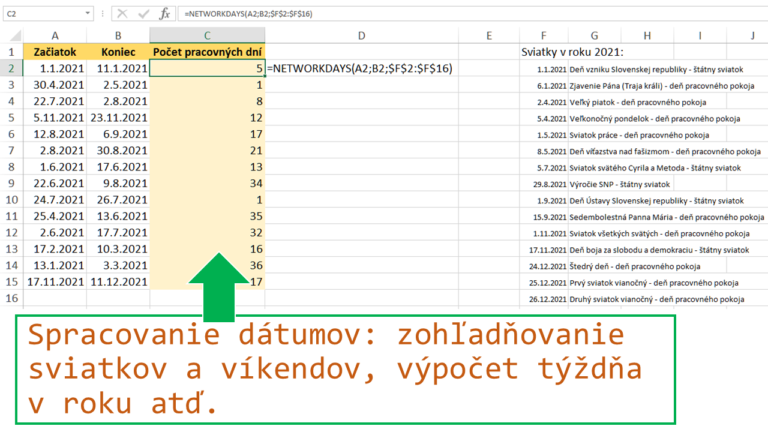Select the cell with date 30.4.2021
The width and height of the screenshot is (768, 432).
(53, 85)
